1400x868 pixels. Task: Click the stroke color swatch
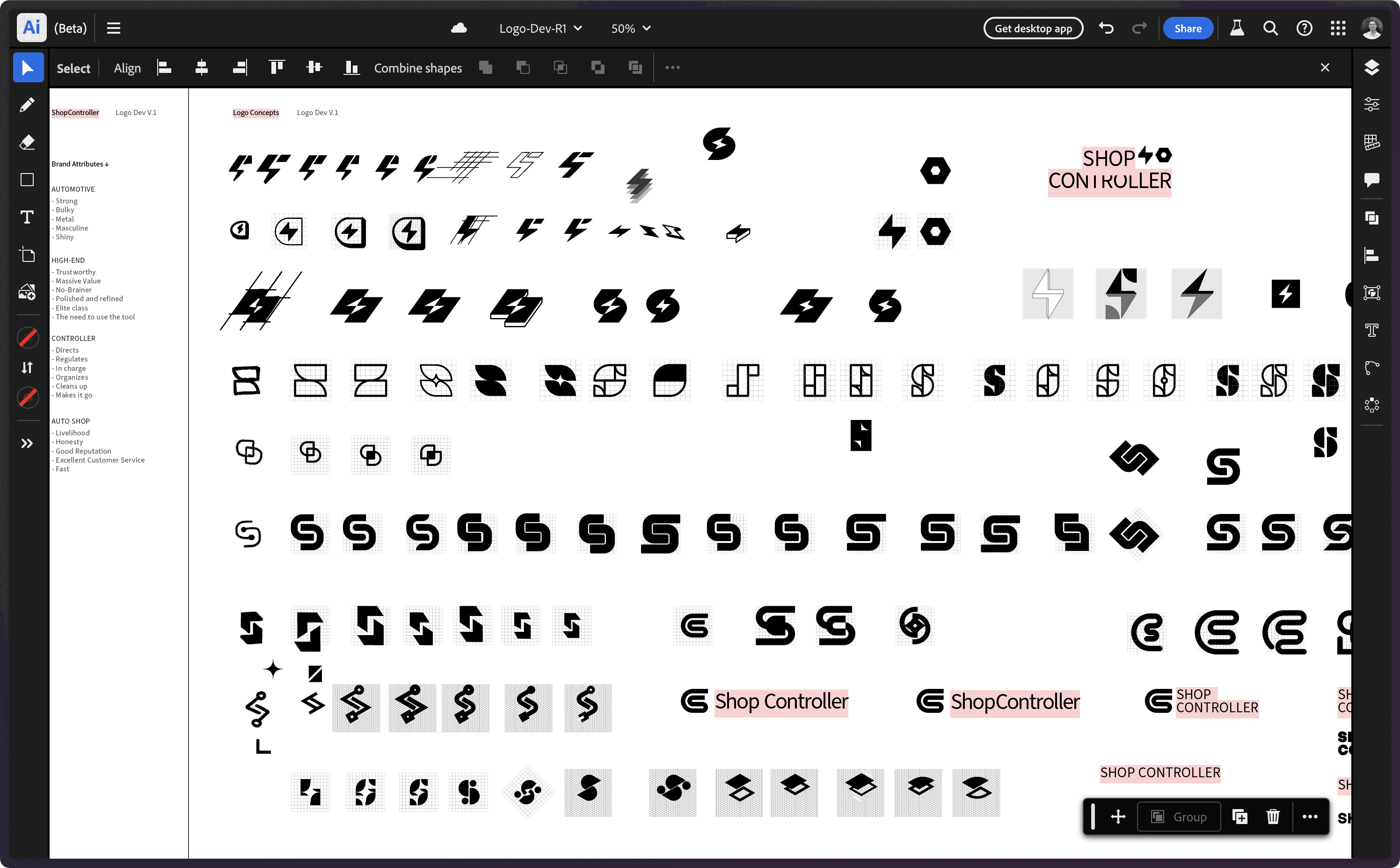point(28,397)
